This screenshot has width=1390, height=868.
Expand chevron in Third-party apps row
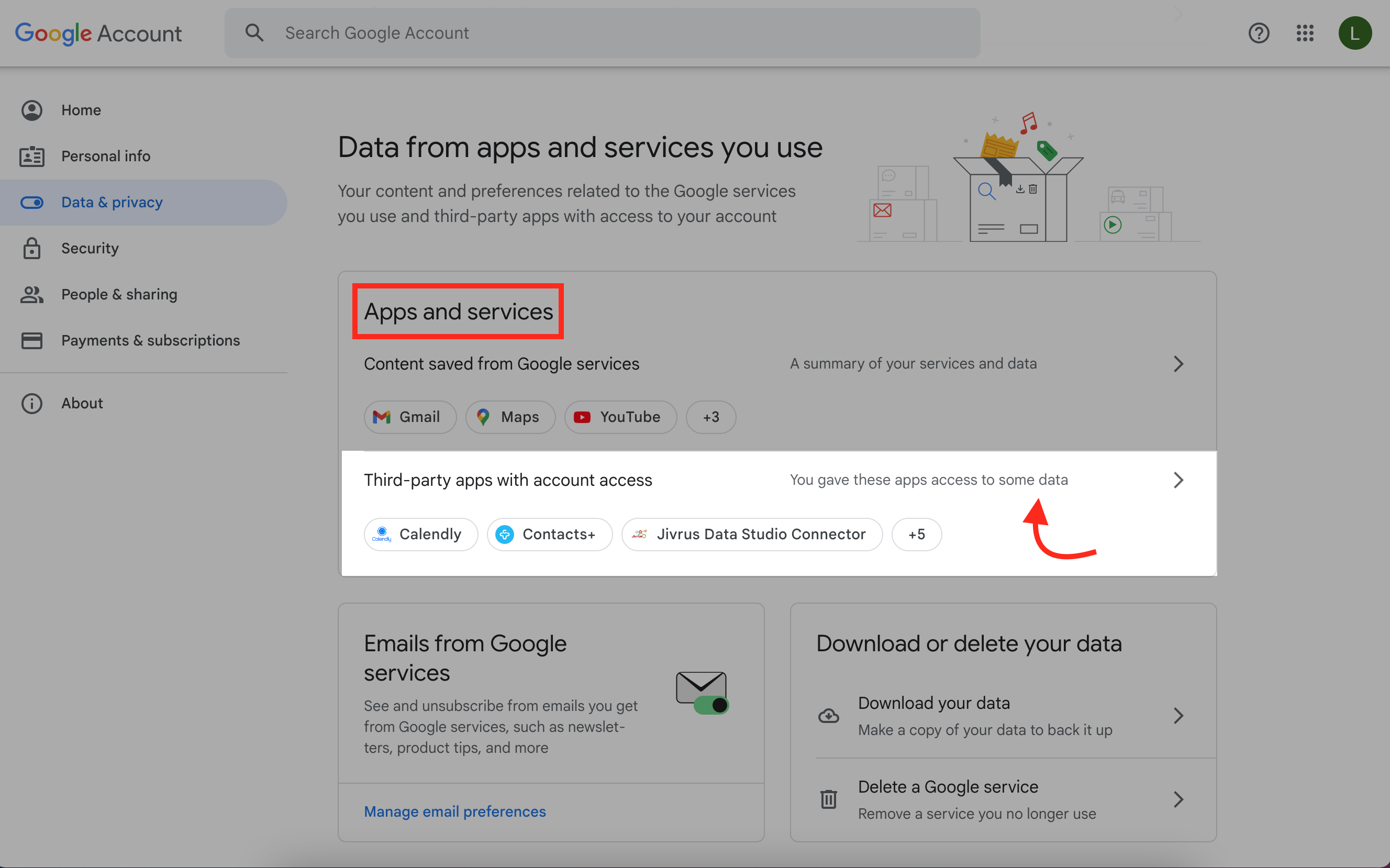click(1178, 480)
